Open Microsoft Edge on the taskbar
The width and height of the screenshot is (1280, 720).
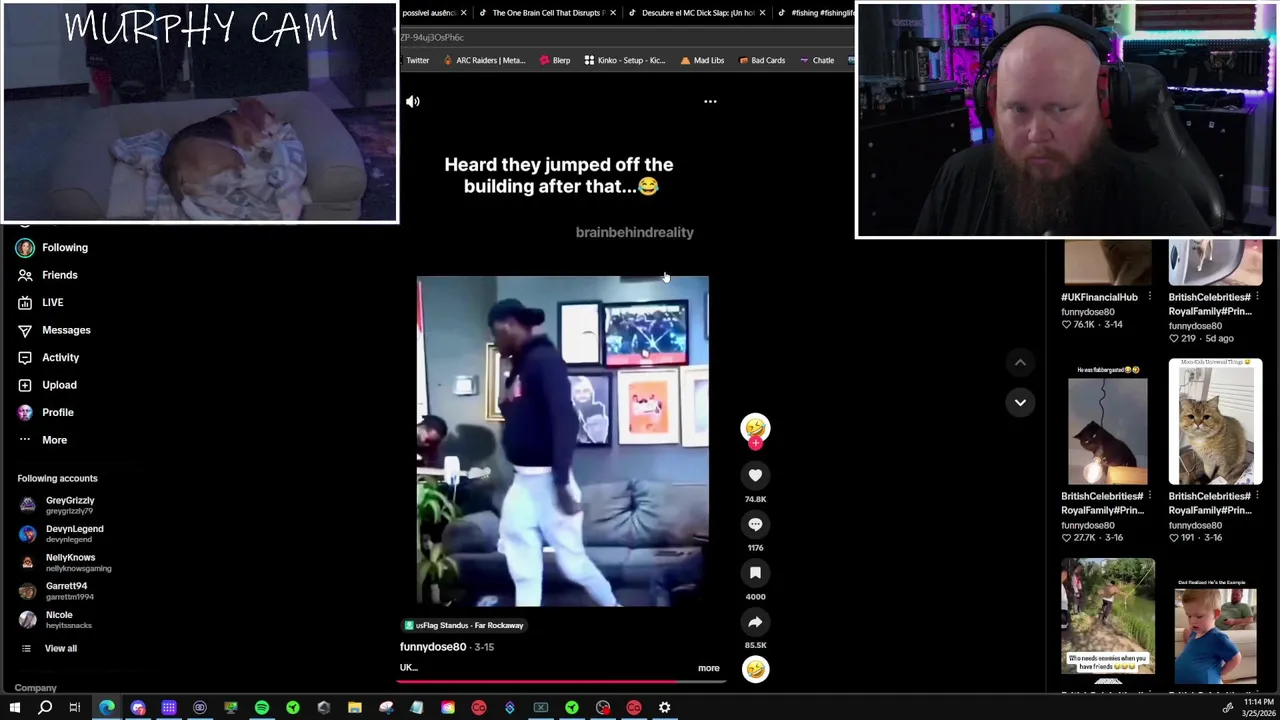click(107, 708)
